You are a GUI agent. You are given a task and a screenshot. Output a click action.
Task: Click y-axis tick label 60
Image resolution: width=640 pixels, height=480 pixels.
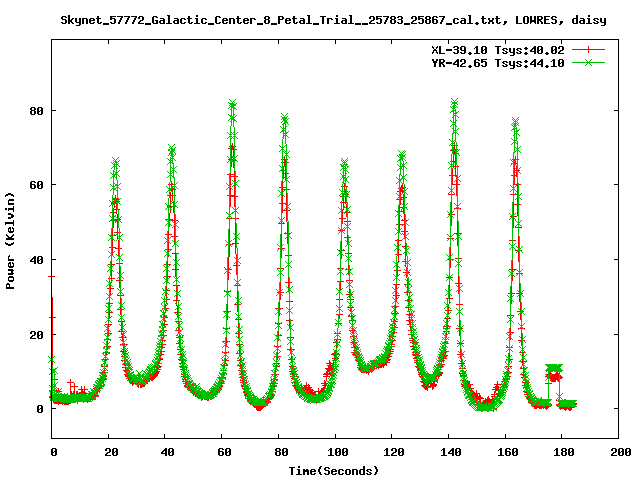(36, 185)
